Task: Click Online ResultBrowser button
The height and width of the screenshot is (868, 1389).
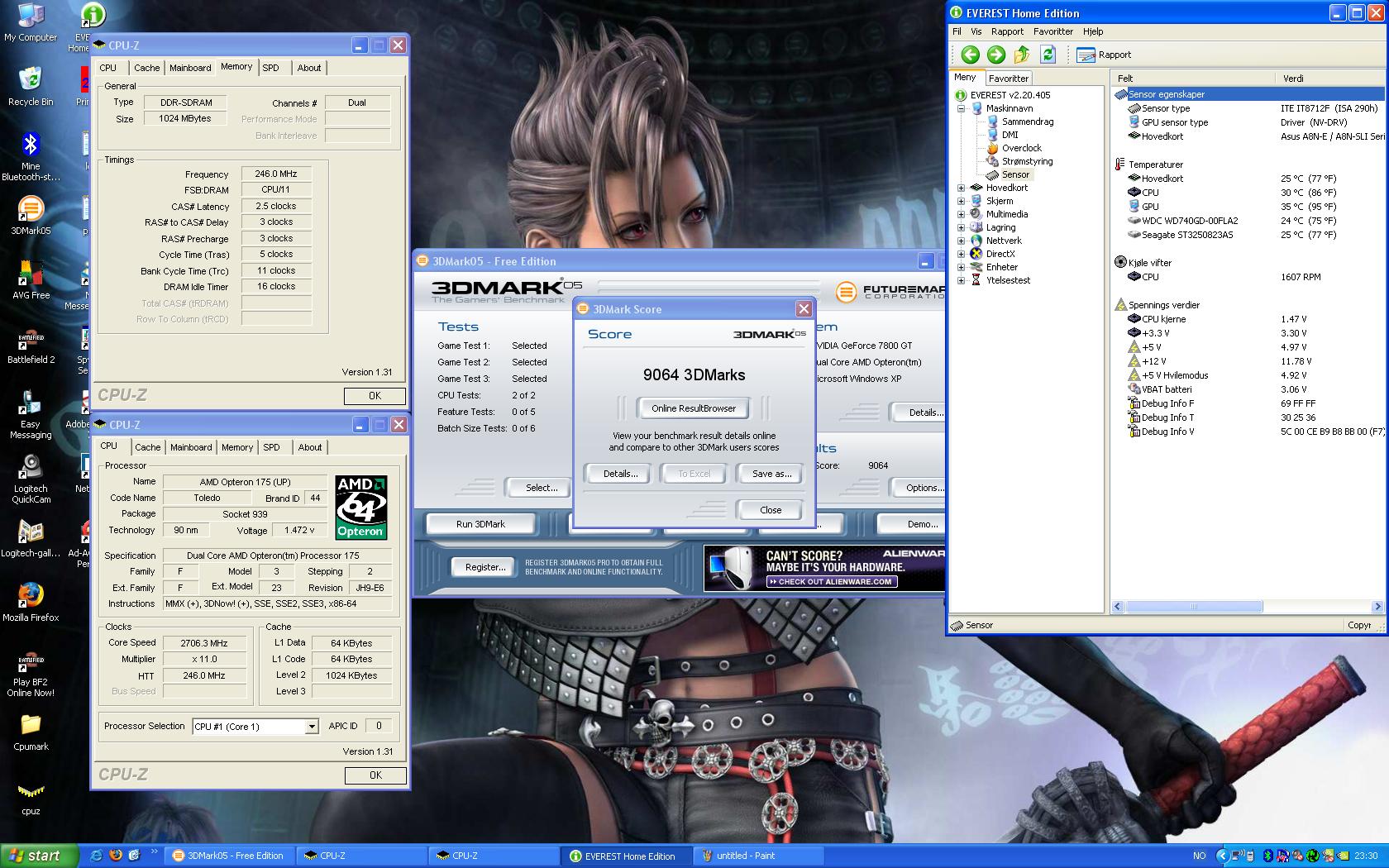Action: [693, 408]
